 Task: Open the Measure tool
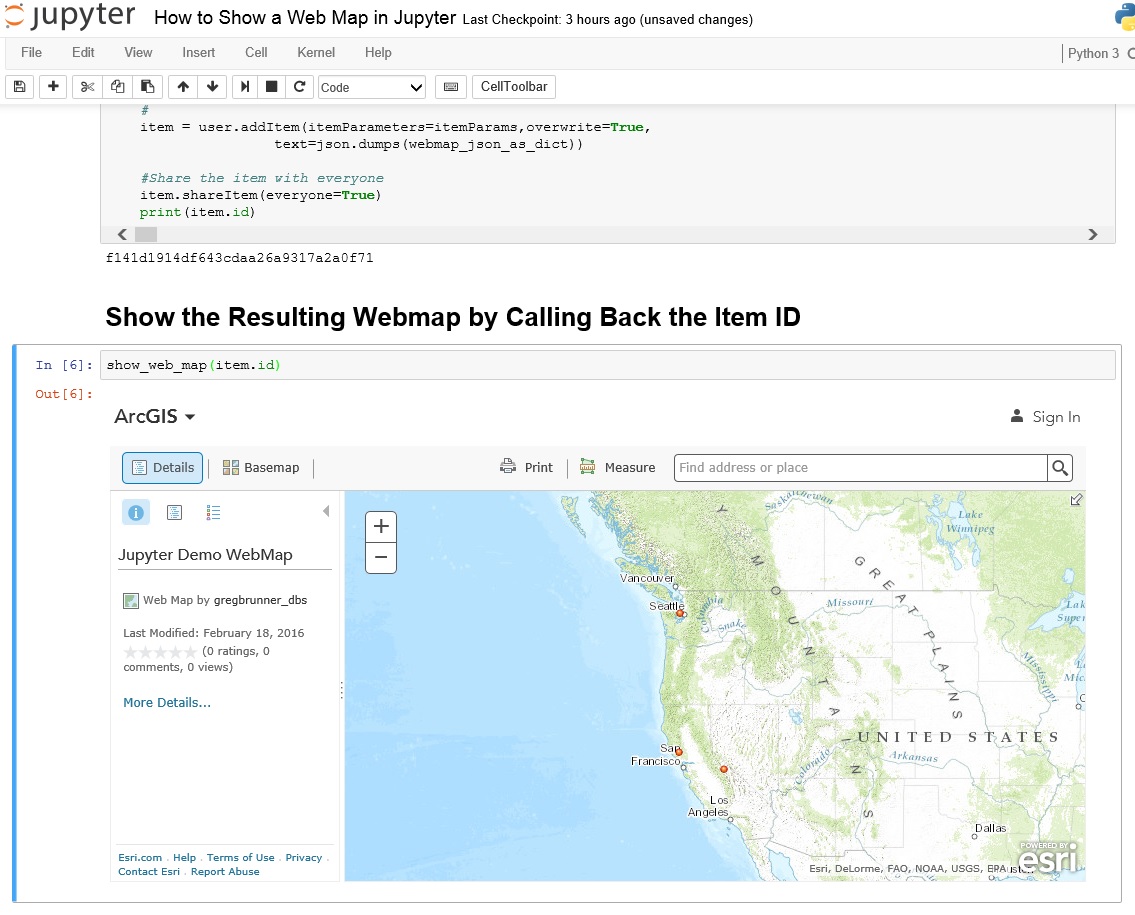[x=617, y=467]
